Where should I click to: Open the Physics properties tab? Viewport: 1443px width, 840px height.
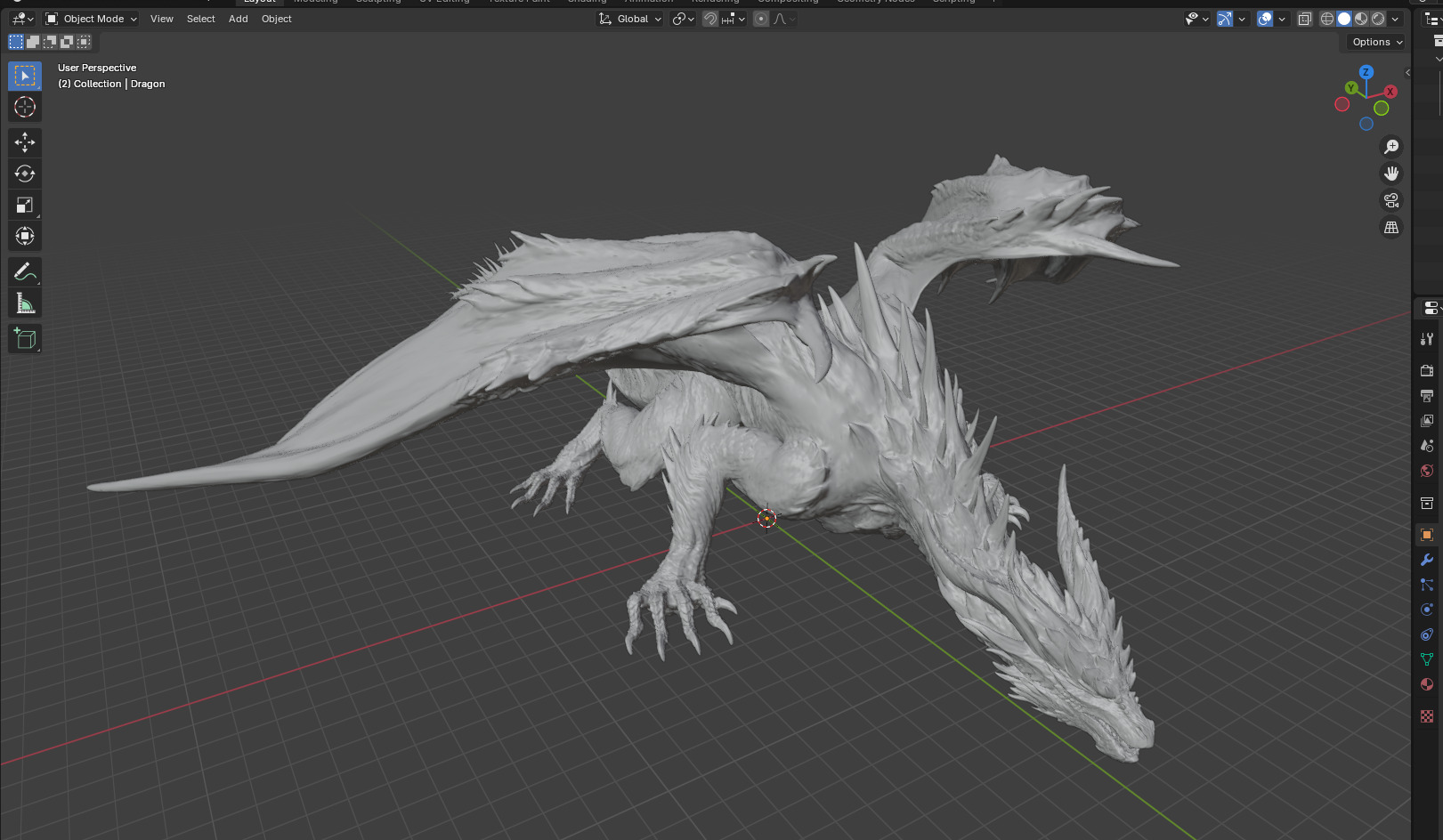click(1427, 610)
